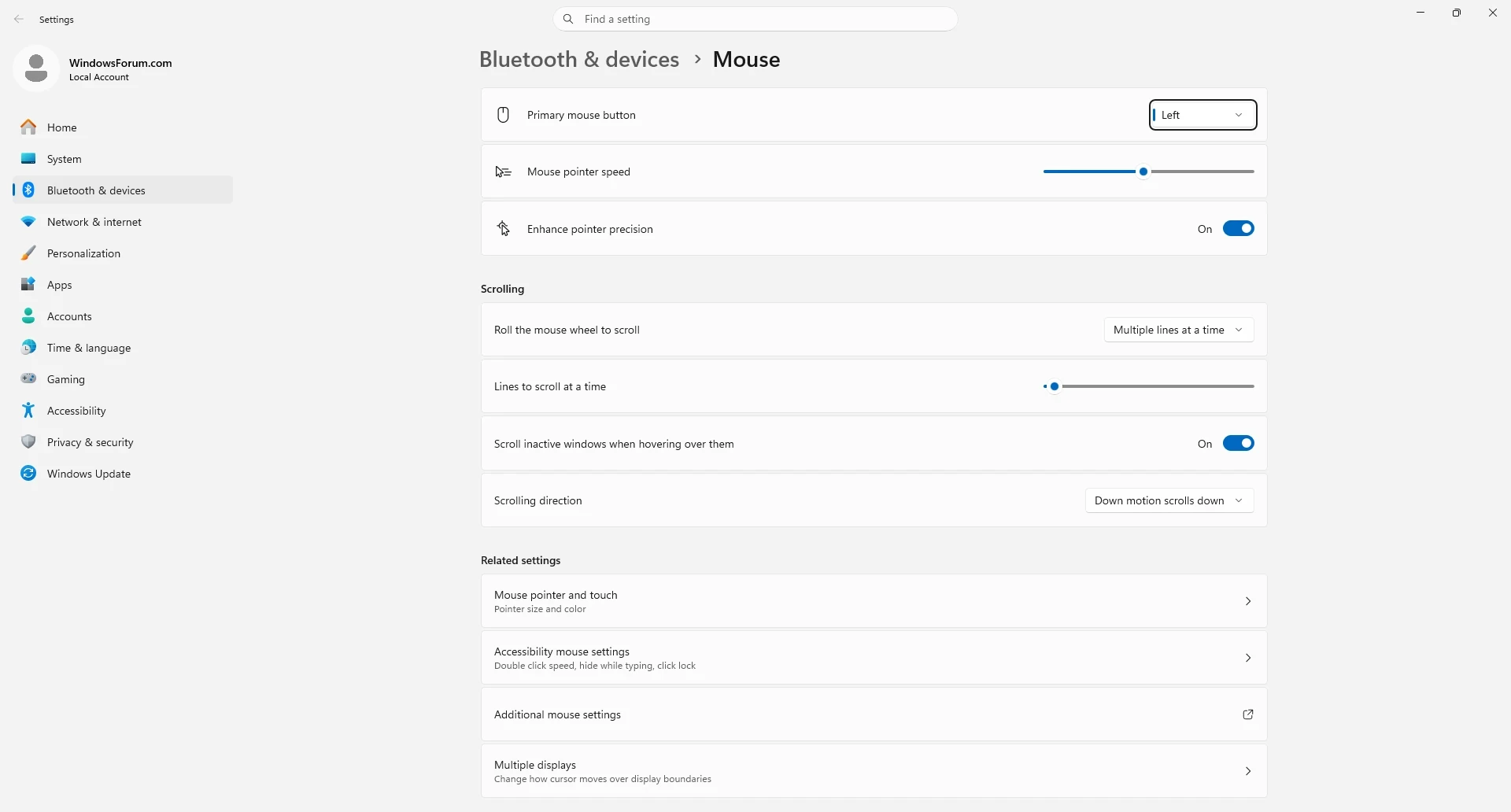Click the search magnifier icon

click(x=568, y=19)
